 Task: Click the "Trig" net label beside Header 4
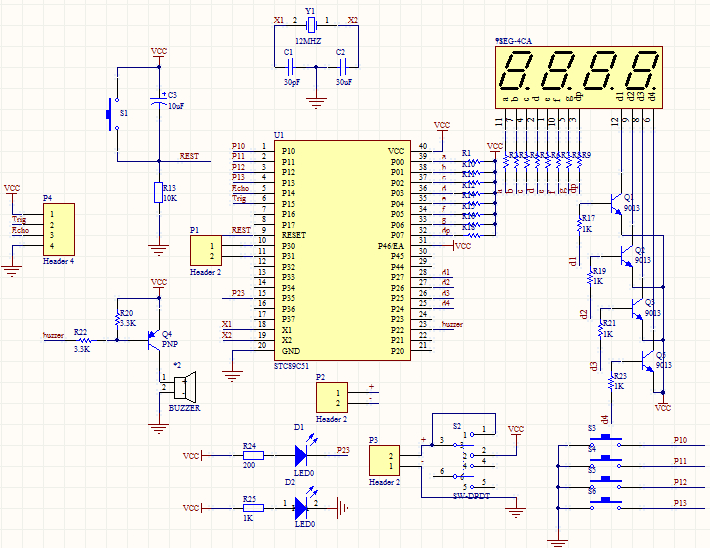19,220
